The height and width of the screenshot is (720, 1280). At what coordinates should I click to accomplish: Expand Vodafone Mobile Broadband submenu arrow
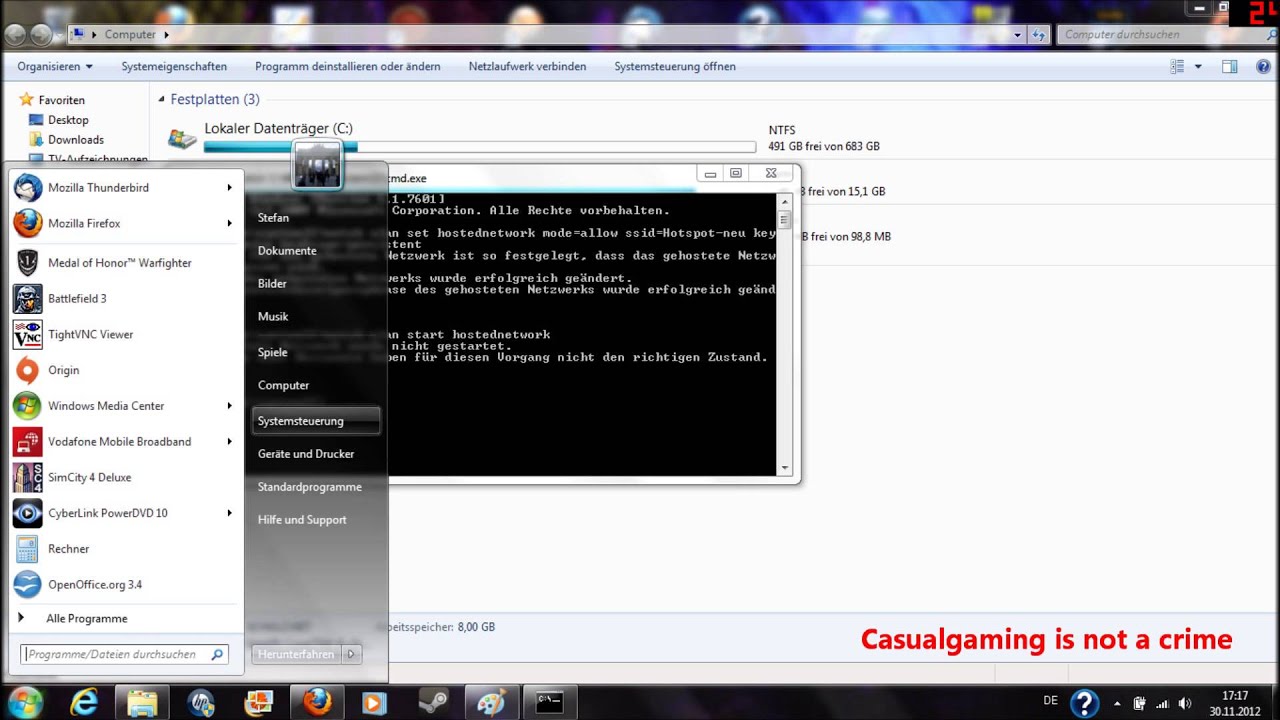click(x=229, y=442)
